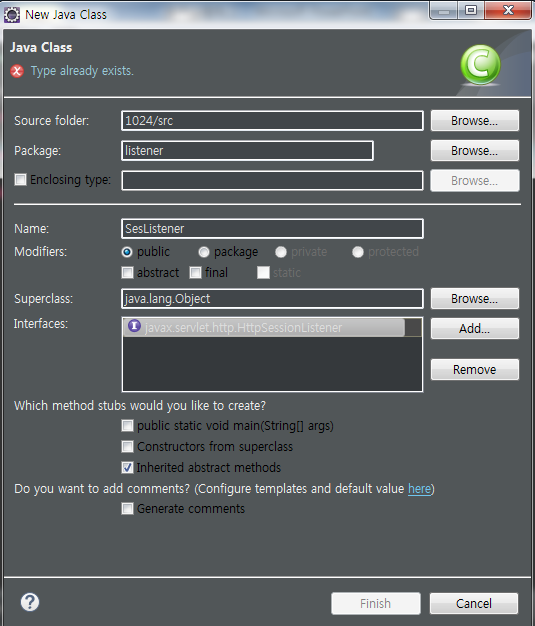Click the 'Type already exists.' error message
535x626 pixels.
point(82,71)
